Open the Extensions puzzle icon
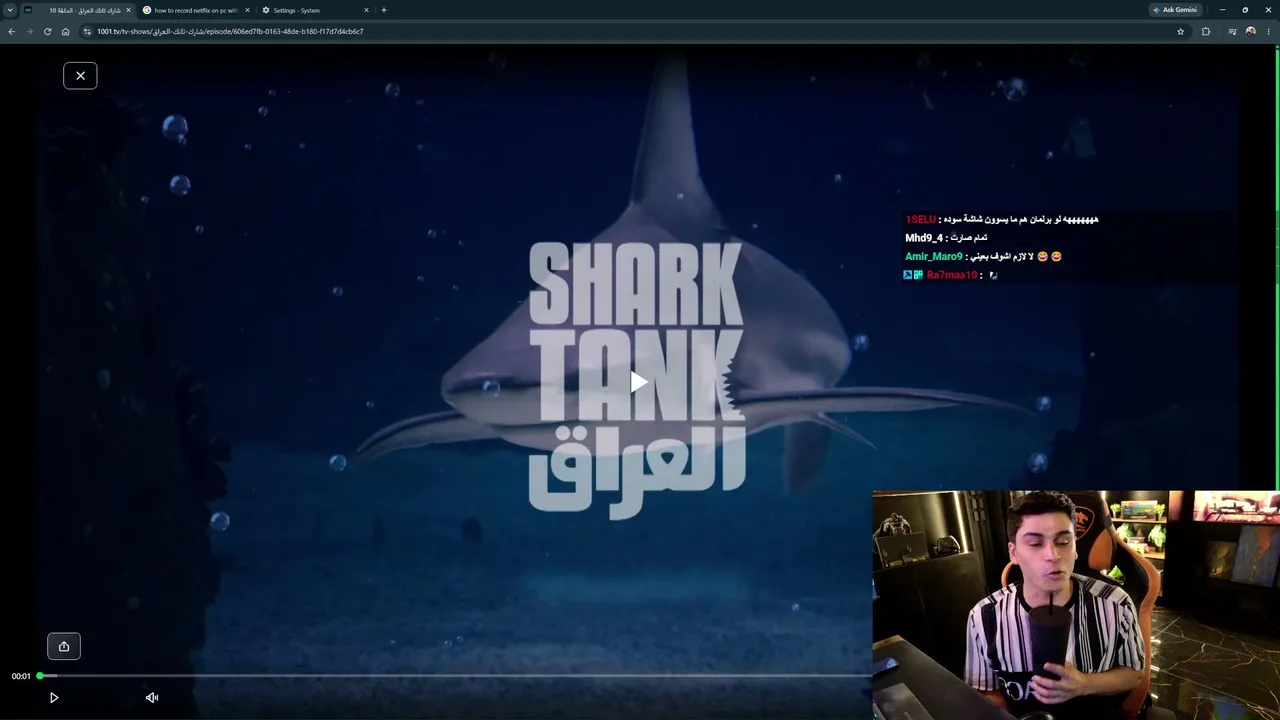The image size is (1280, 720). pos(1206,31)
